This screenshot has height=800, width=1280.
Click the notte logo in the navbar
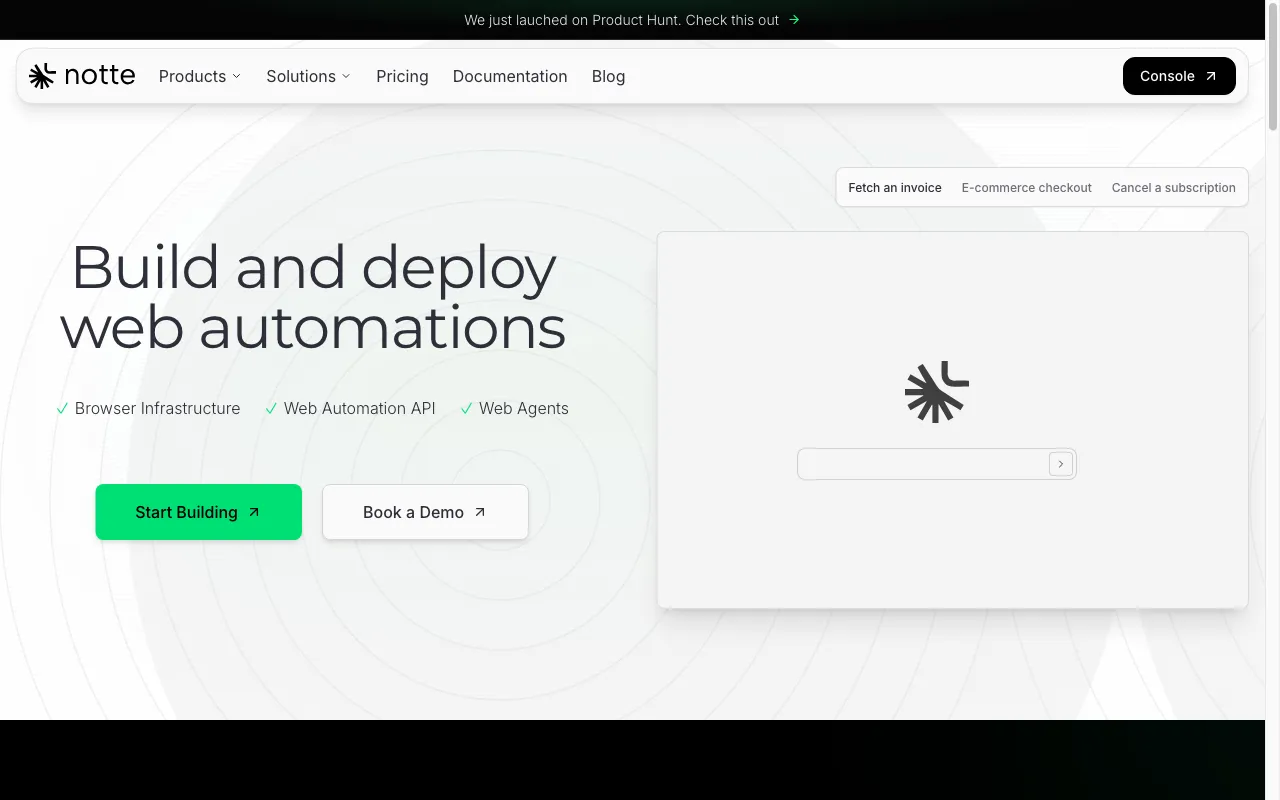click(82, 76)
